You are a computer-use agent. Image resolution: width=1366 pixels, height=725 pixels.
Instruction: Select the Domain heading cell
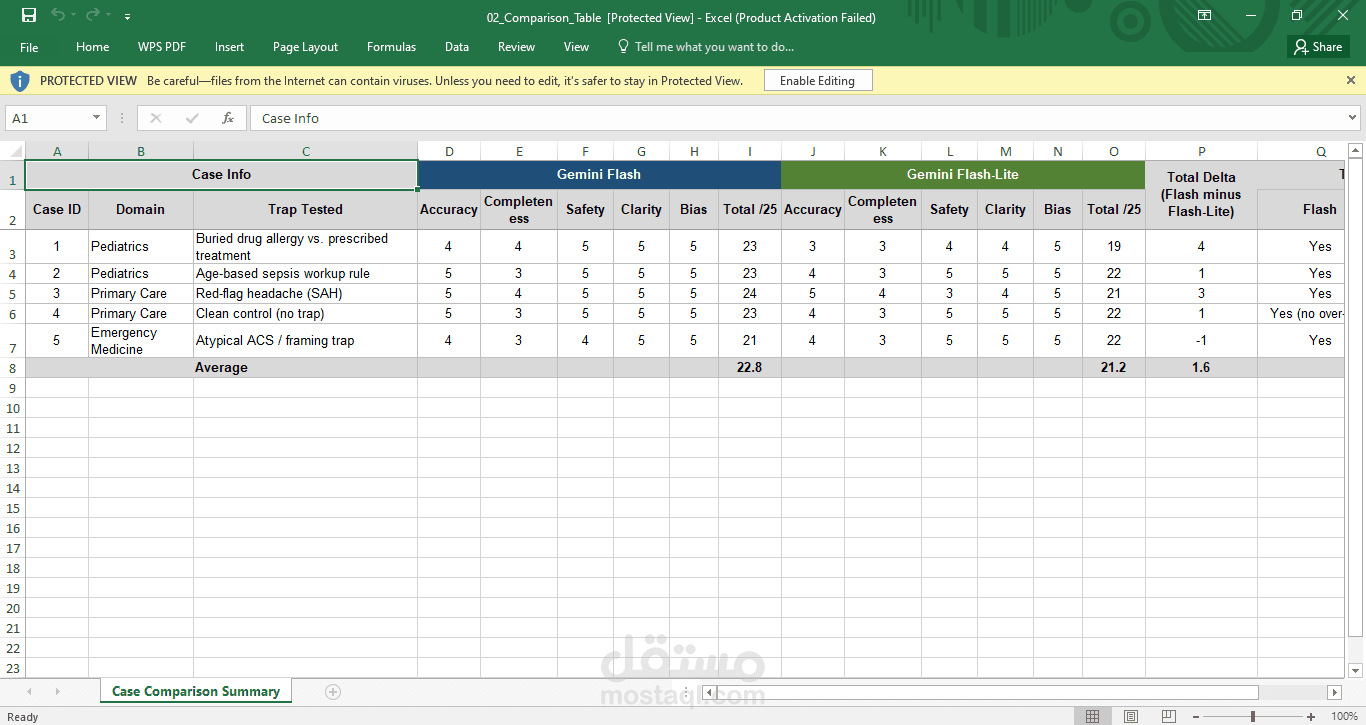(141, 209)
